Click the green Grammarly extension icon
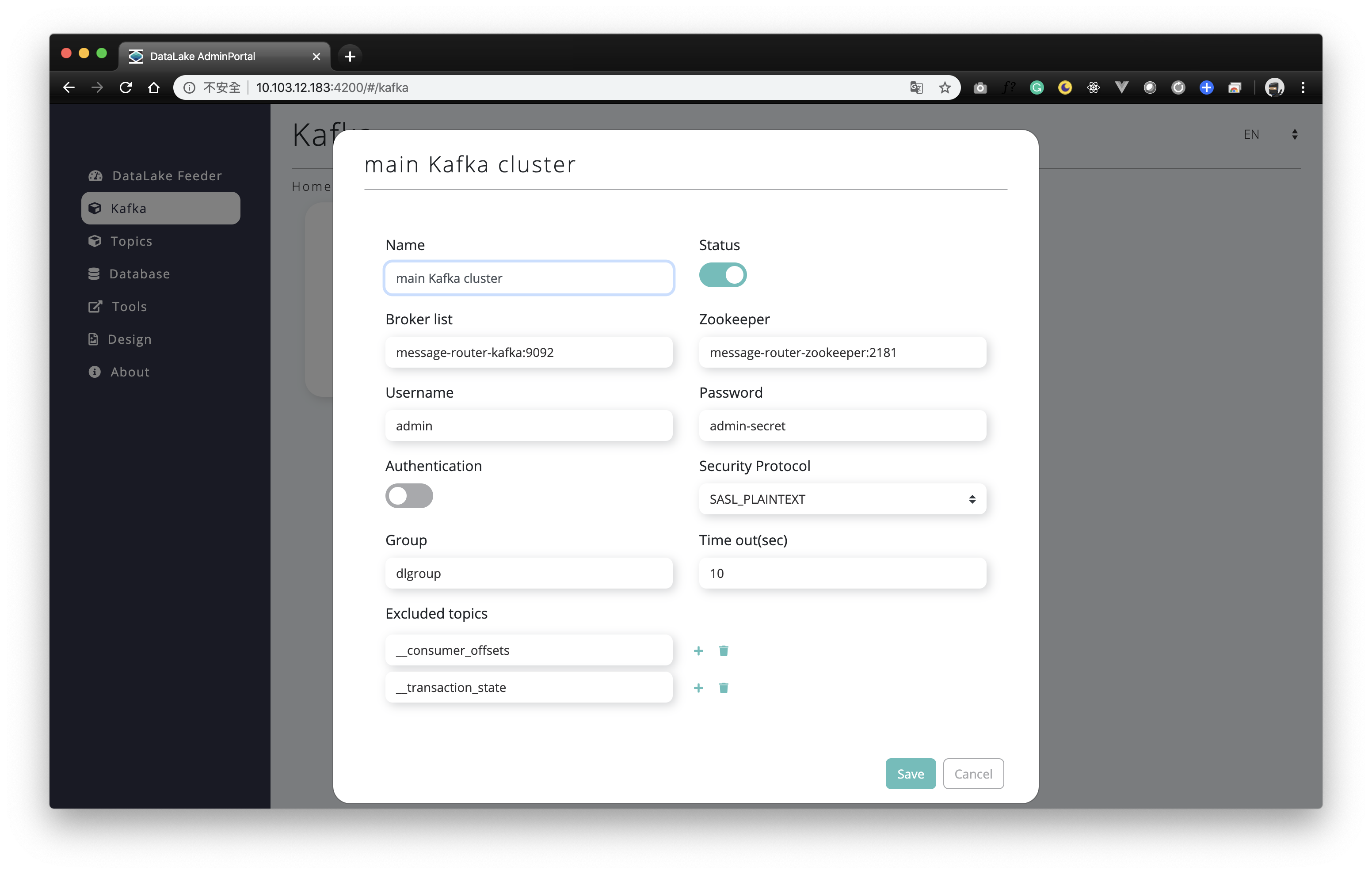 (x=1037, y=87)
